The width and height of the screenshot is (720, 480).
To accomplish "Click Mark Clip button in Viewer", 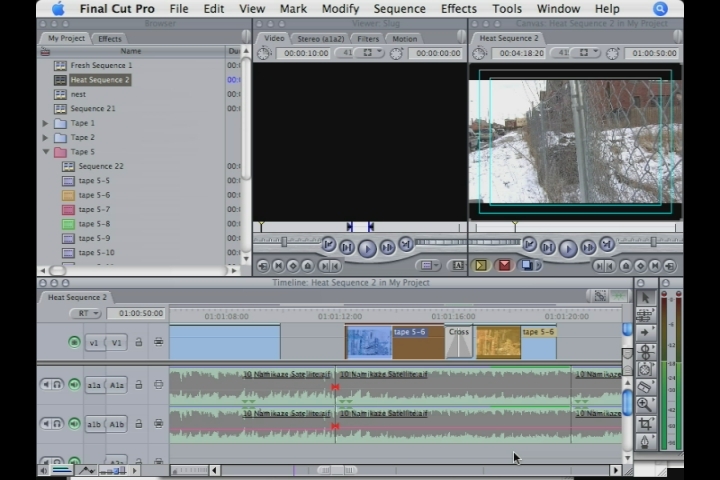I will click(x=278, y=265).
